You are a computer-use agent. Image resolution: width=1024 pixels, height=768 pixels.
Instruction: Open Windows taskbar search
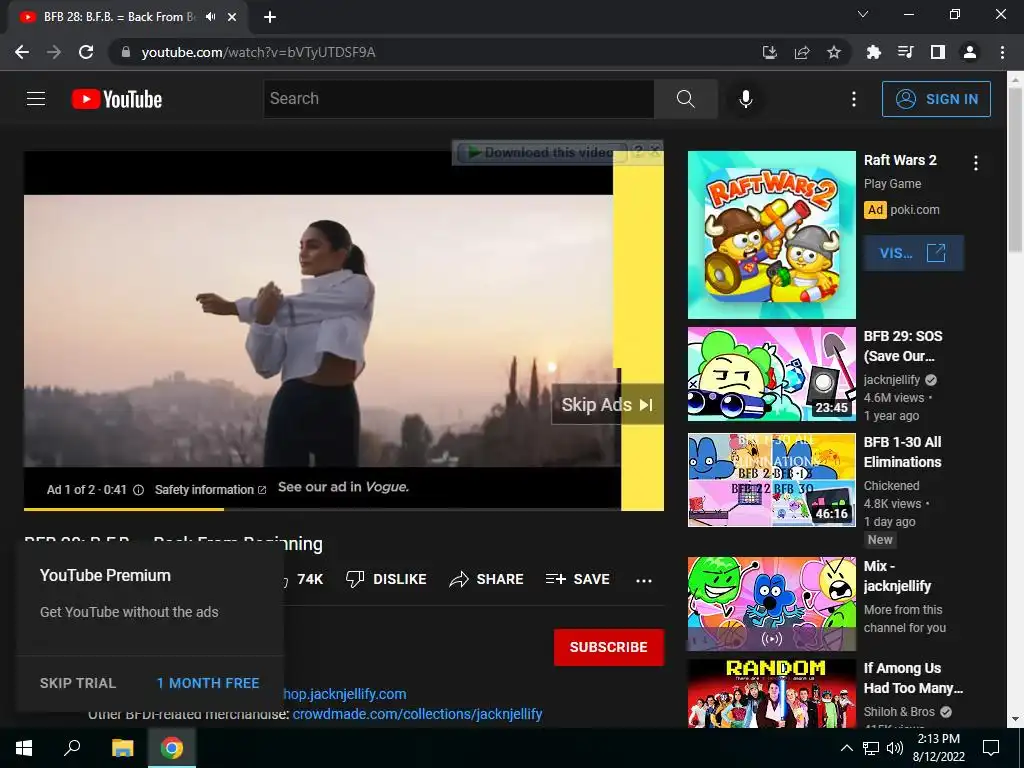coord(72,748)
